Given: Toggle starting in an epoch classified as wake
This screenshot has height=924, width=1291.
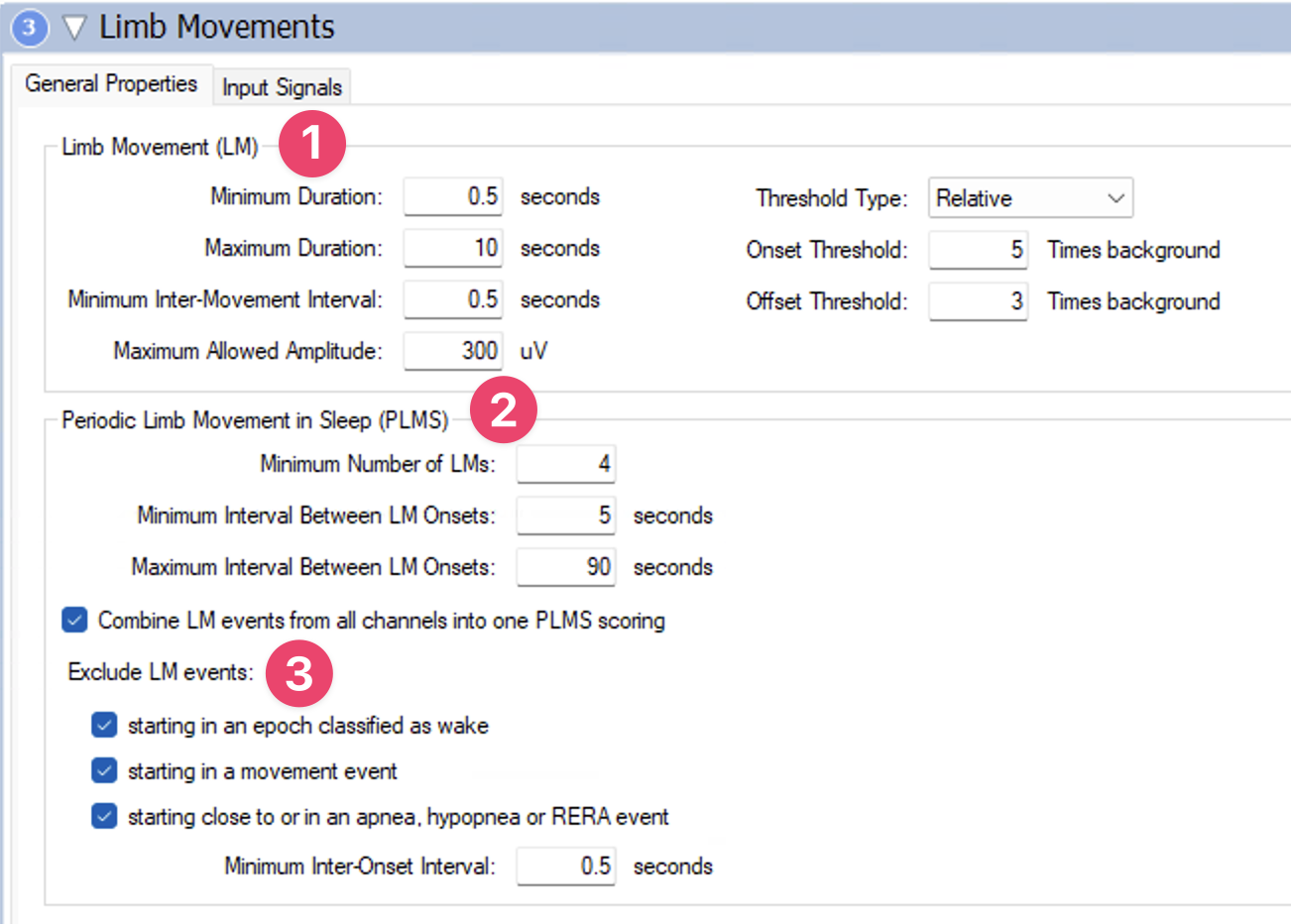Looking at the screenshot, I should (104, 726).
